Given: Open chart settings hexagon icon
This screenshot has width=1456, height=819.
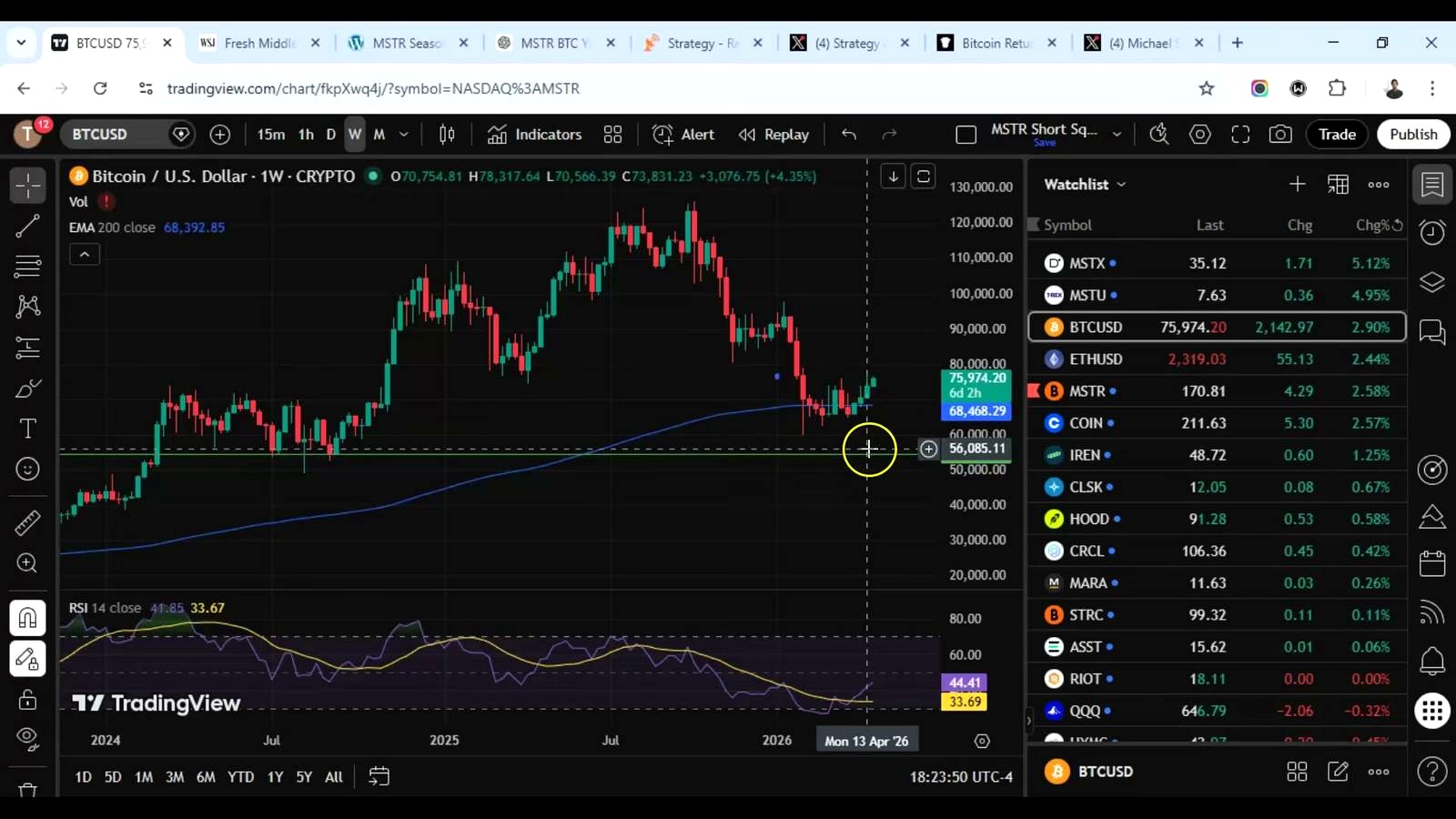Looking at the screenshot, I should 1200,135.
